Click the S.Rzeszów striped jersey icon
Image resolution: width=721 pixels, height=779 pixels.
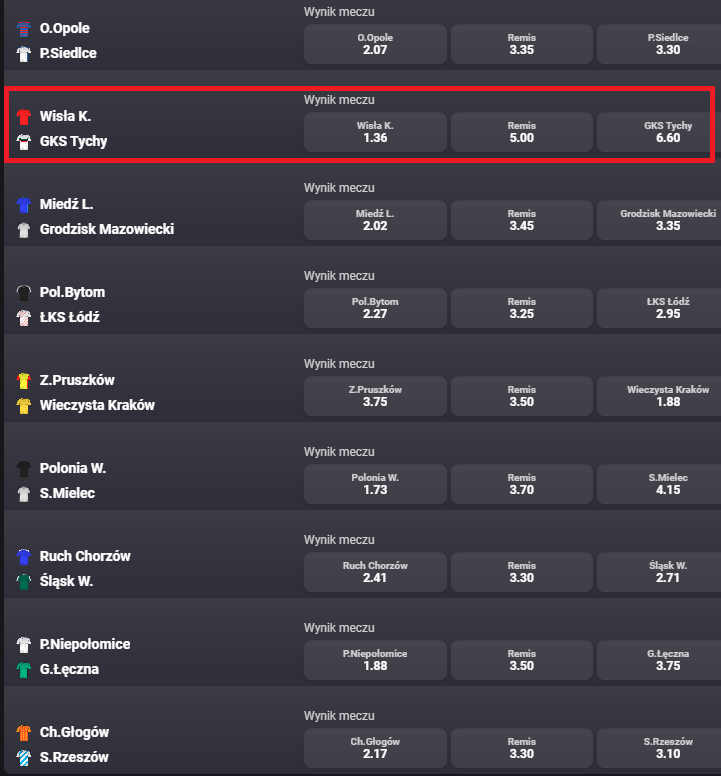click(x=23, y=757)
